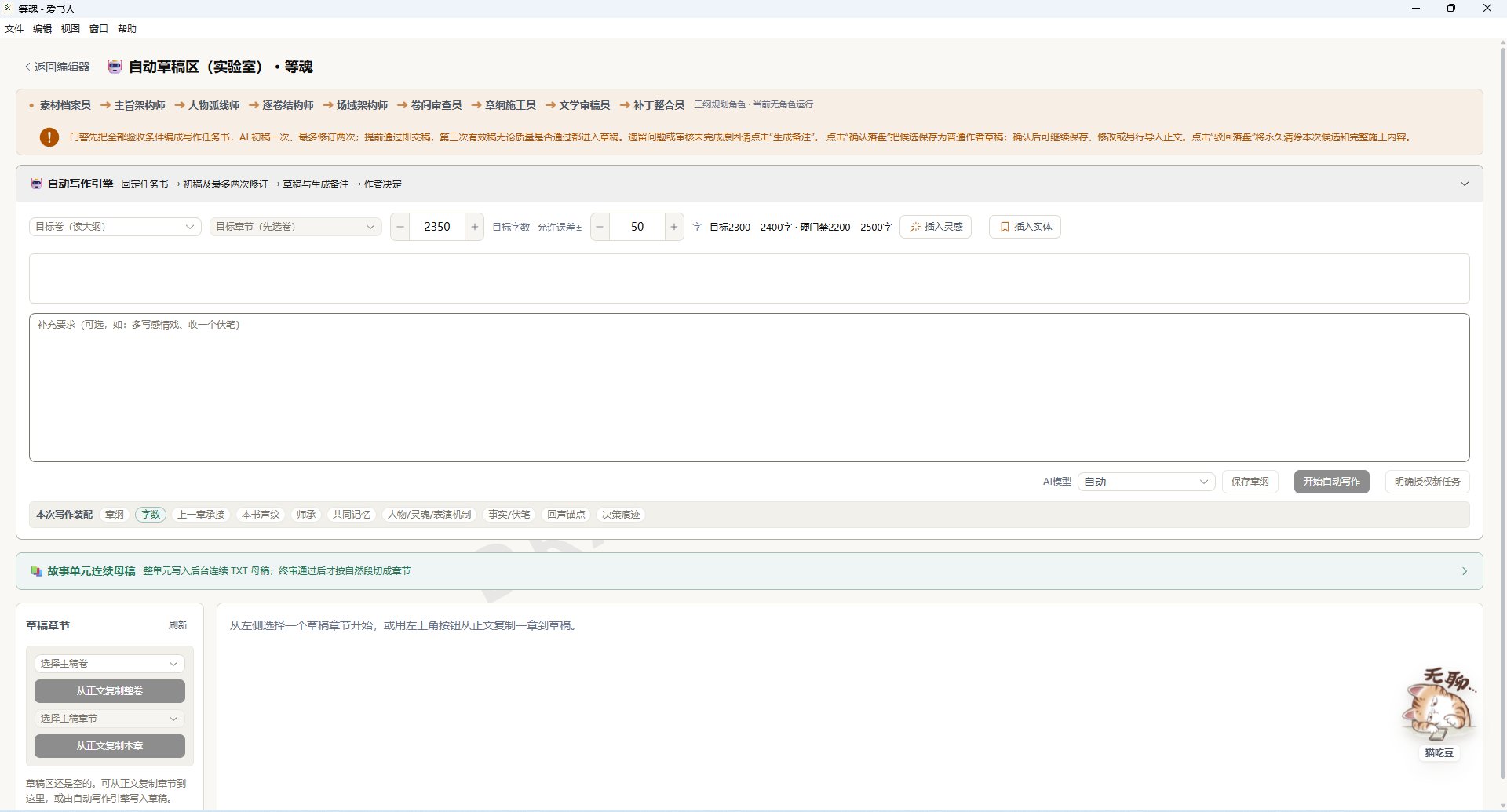The image size is (1507, 812).
Task: Click 刷新 in the 草稿章节 panel
Action: pos(178,625)
